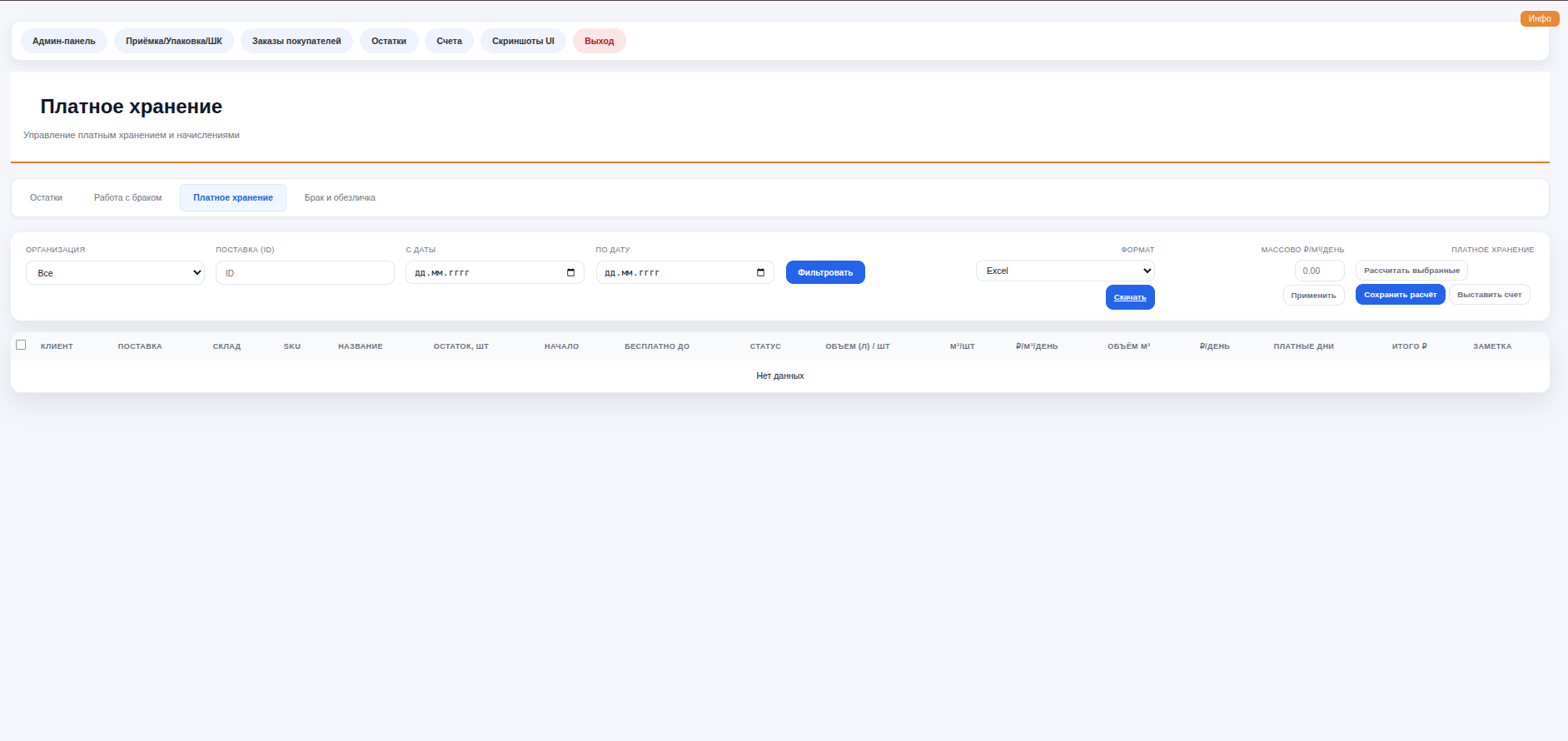The height and width of the screenshot is (741, 1568).
Task: Click the Массово ₽/м³/день value field
Action: pyautogui.click(x=1318, y=271)
